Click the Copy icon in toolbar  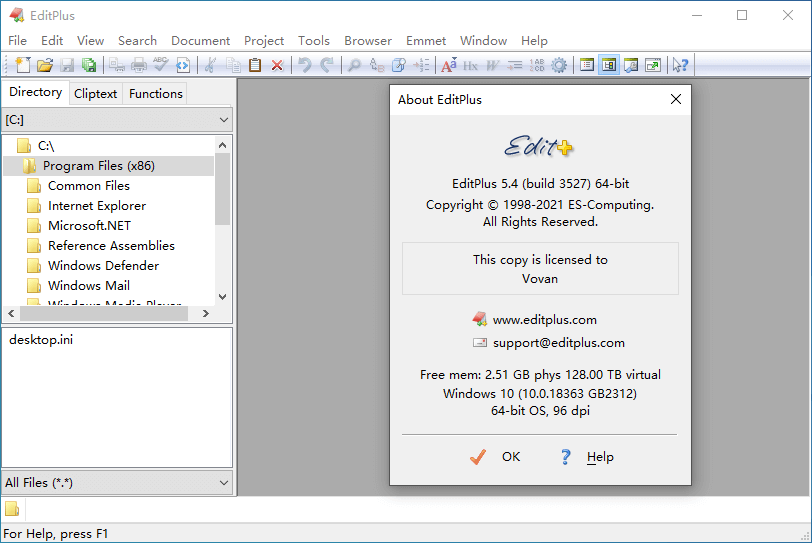[233, 65]
